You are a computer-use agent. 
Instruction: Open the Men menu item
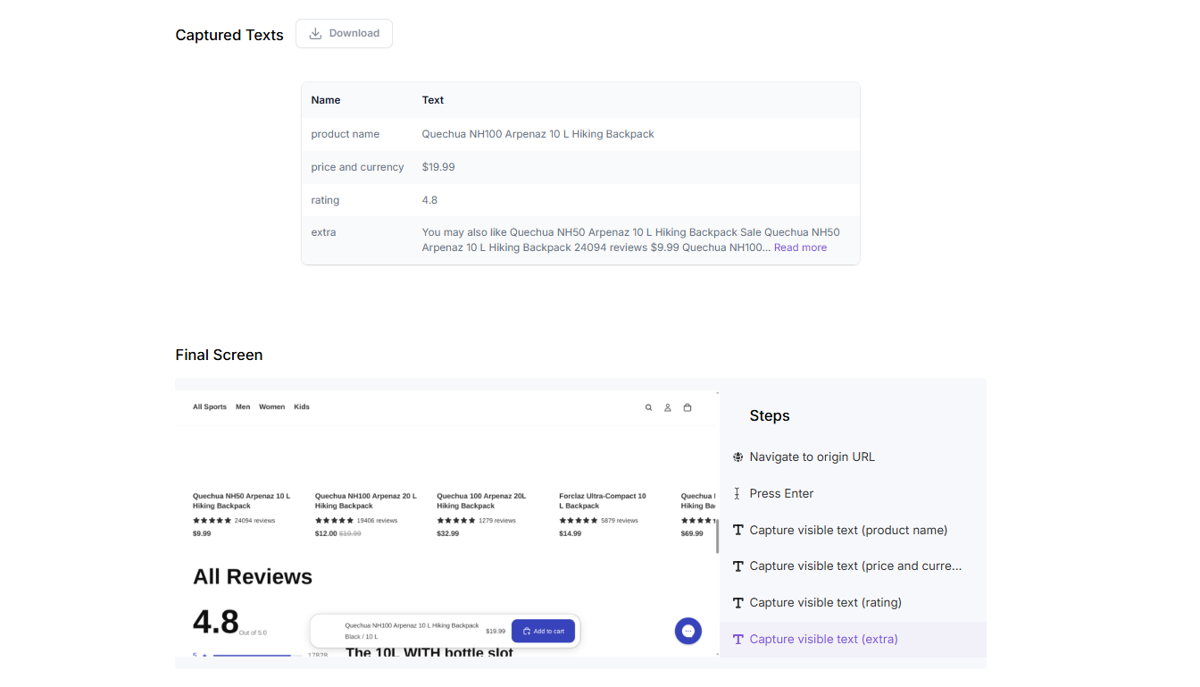[x=243, y=407]
